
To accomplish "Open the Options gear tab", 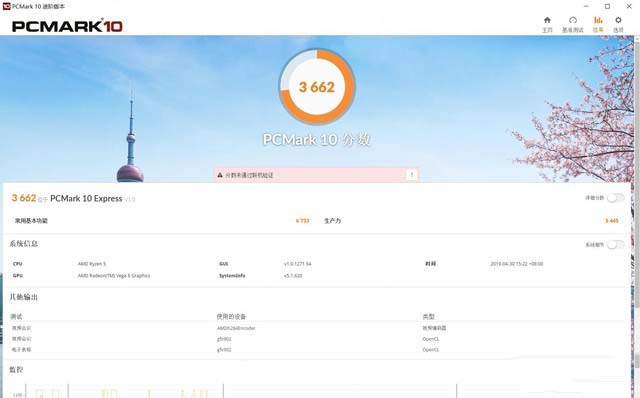I will 618,24.
